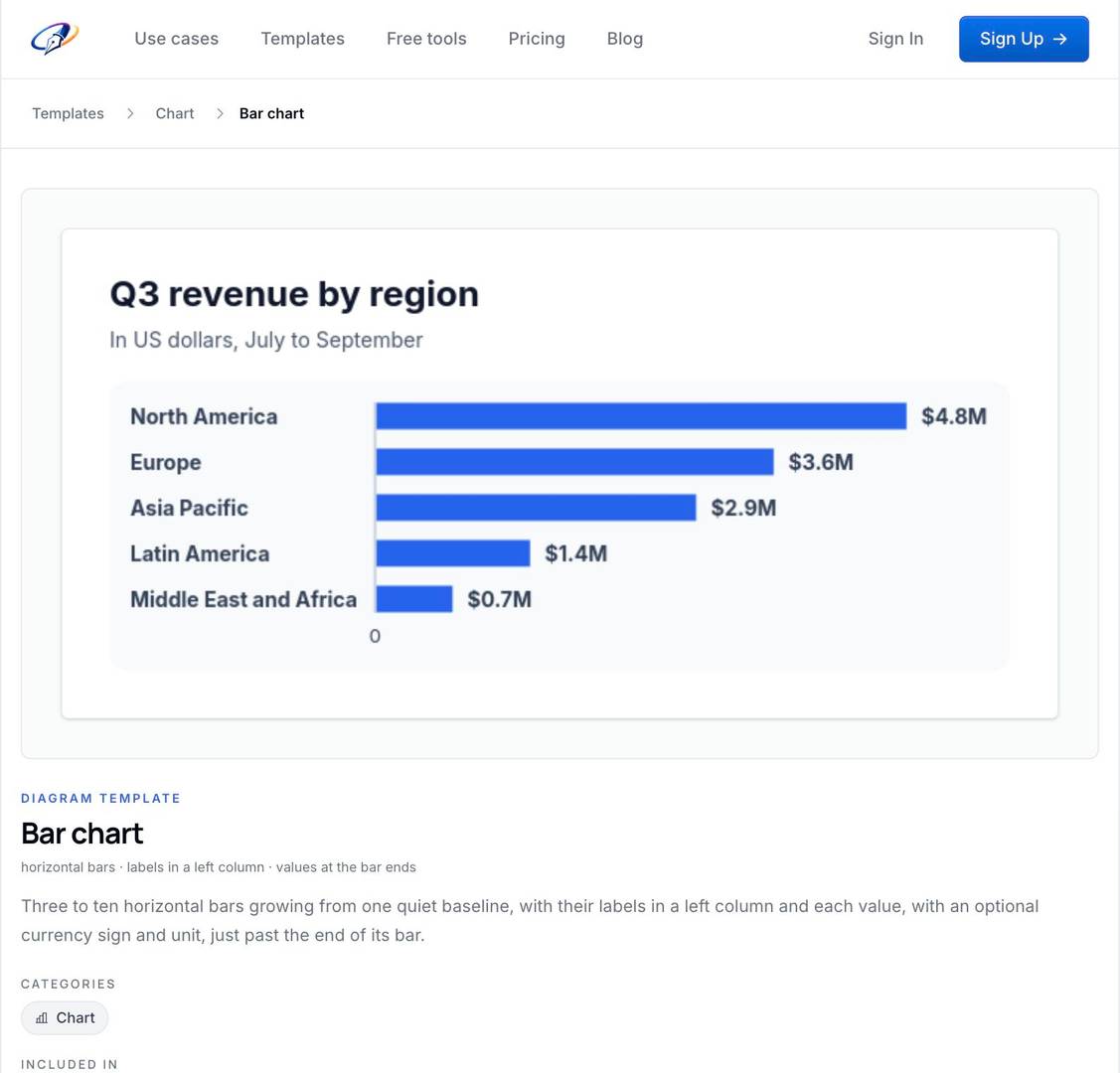Click the Europe bar in the chart
This screenshot has width=1120, height=1073.
pos(575,462)
